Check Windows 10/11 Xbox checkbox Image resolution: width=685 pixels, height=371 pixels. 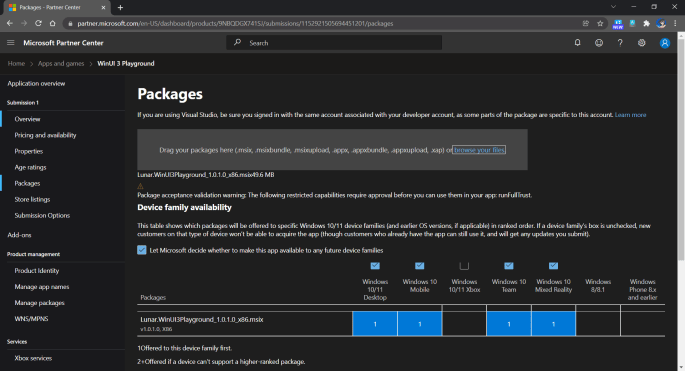coord(464,266)
